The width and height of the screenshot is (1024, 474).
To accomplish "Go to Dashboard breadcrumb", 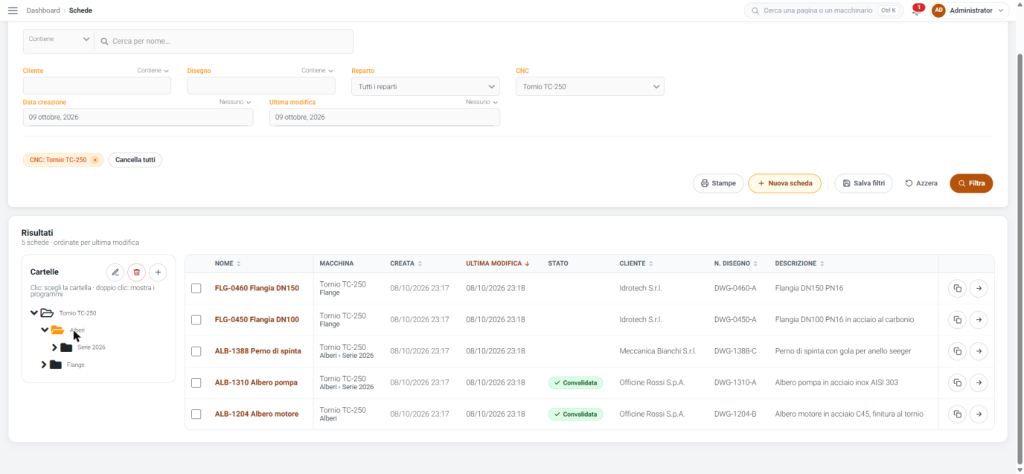I will 43,10.
